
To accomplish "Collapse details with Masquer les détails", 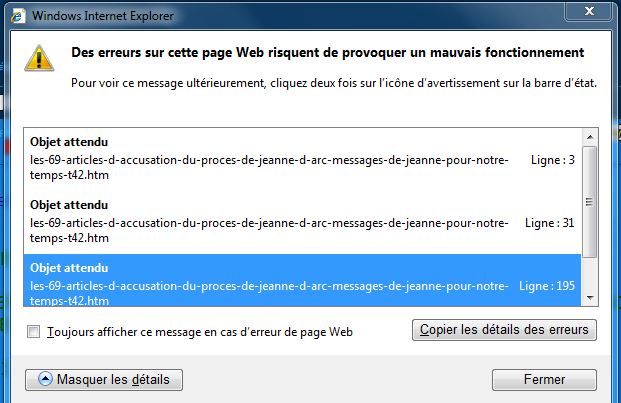I will 104,380.
